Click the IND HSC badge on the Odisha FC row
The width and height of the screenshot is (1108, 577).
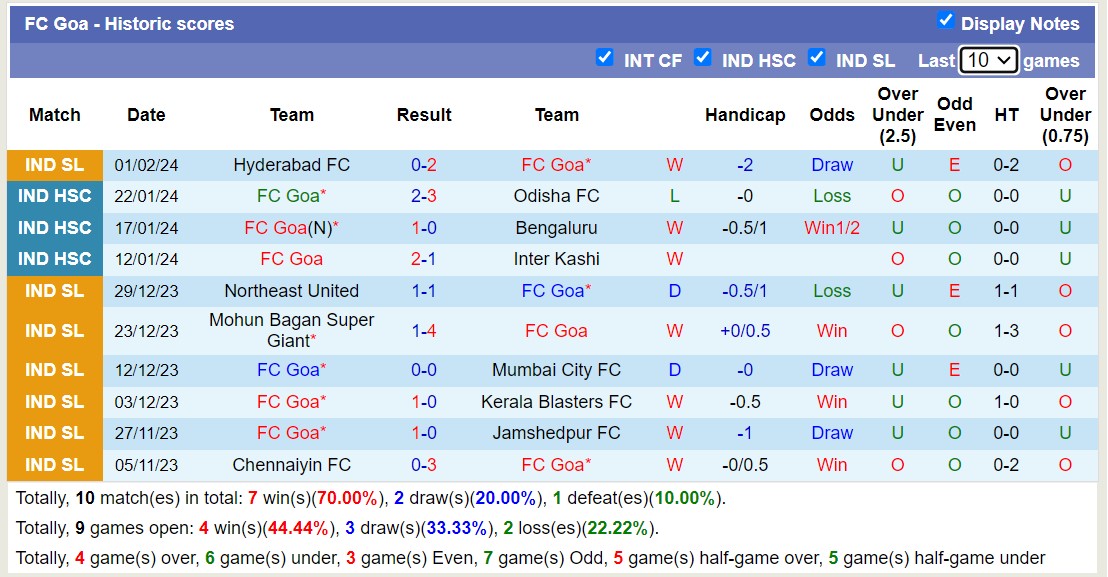55,196
